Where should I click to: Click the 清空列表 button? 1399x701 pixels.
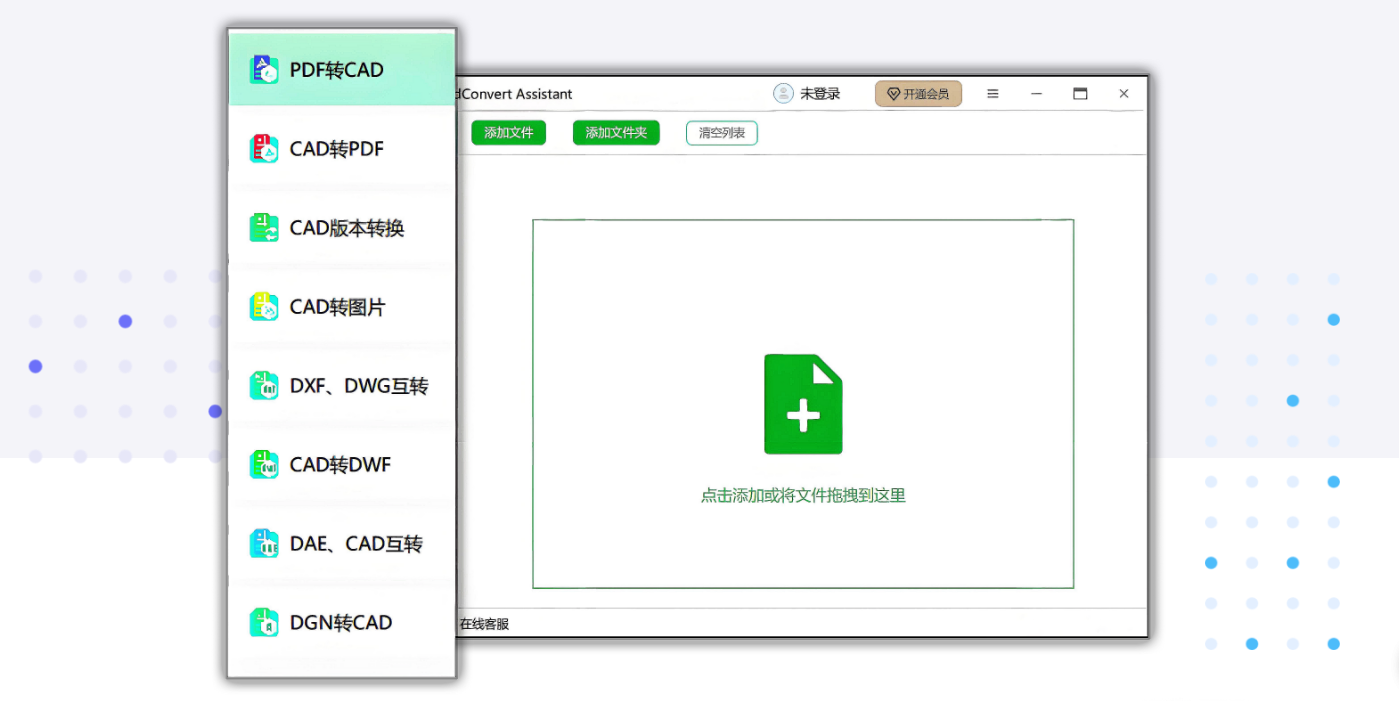(x=721, y=133)
